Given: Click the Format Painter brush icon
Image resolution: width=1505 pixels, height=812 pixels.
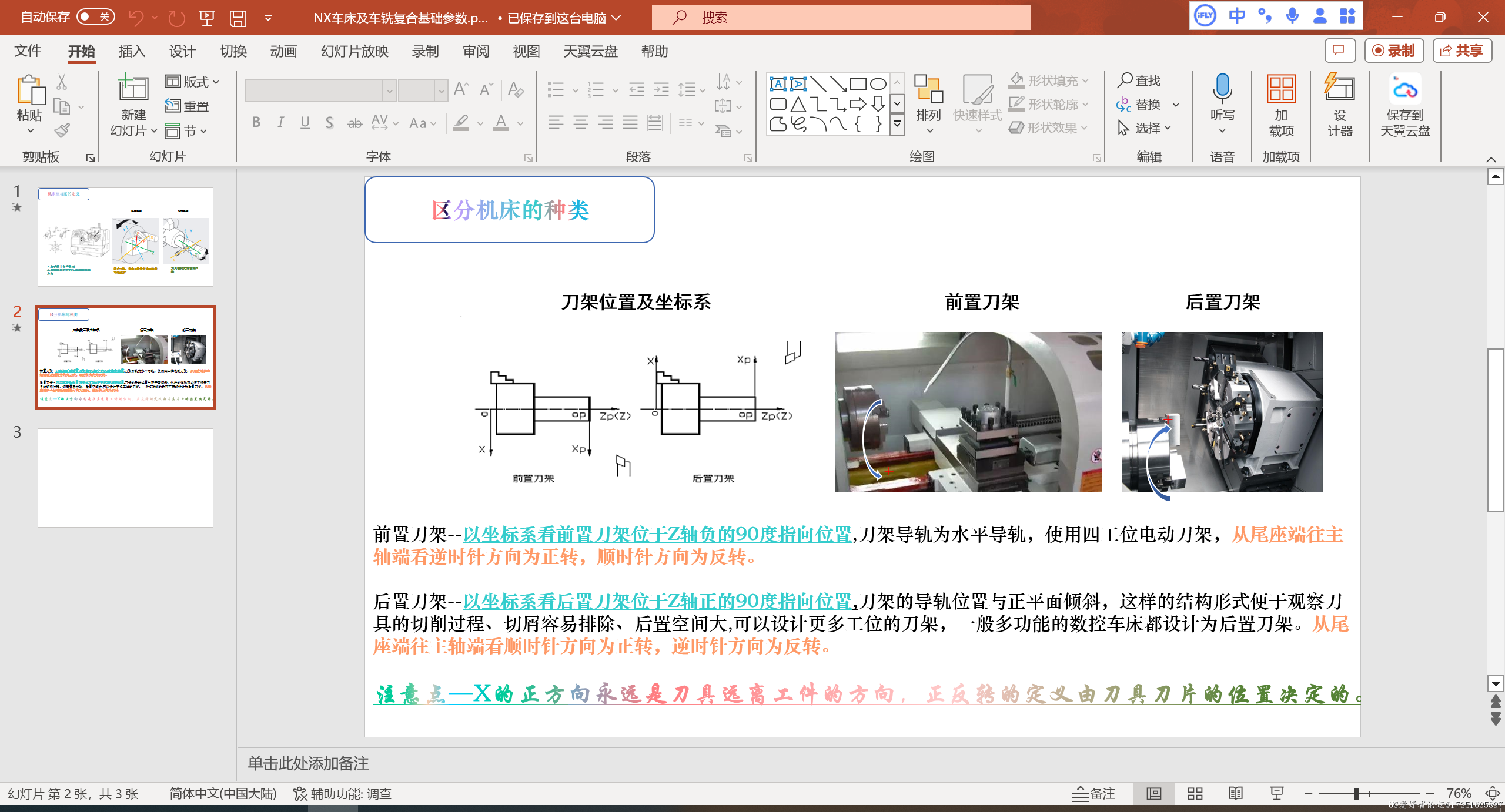Looking at the screenshot, I should tap(62, 130).
